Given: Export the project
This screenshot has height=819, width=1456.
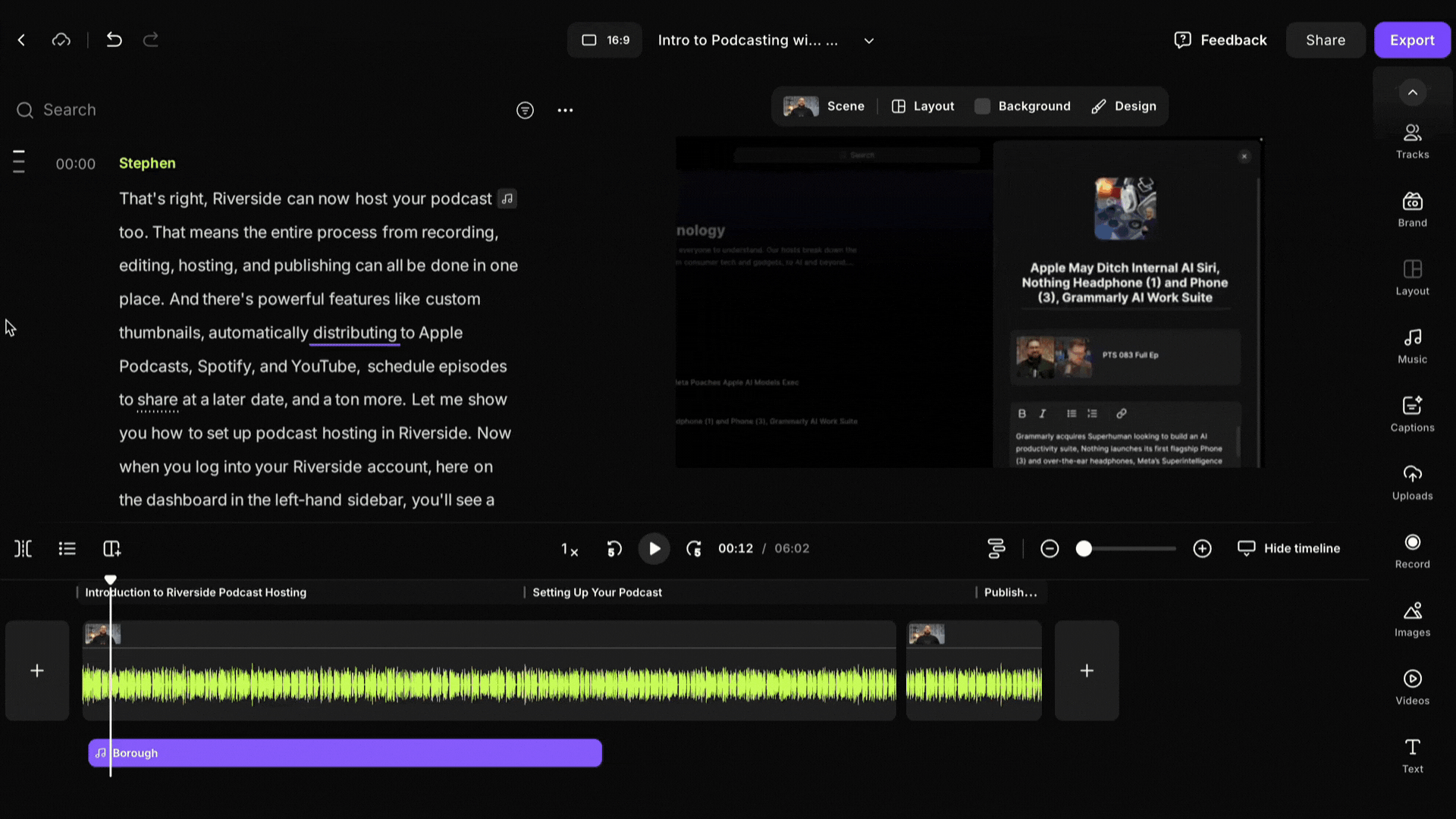Looking at the screenshot, I should tap(1412, 40).
